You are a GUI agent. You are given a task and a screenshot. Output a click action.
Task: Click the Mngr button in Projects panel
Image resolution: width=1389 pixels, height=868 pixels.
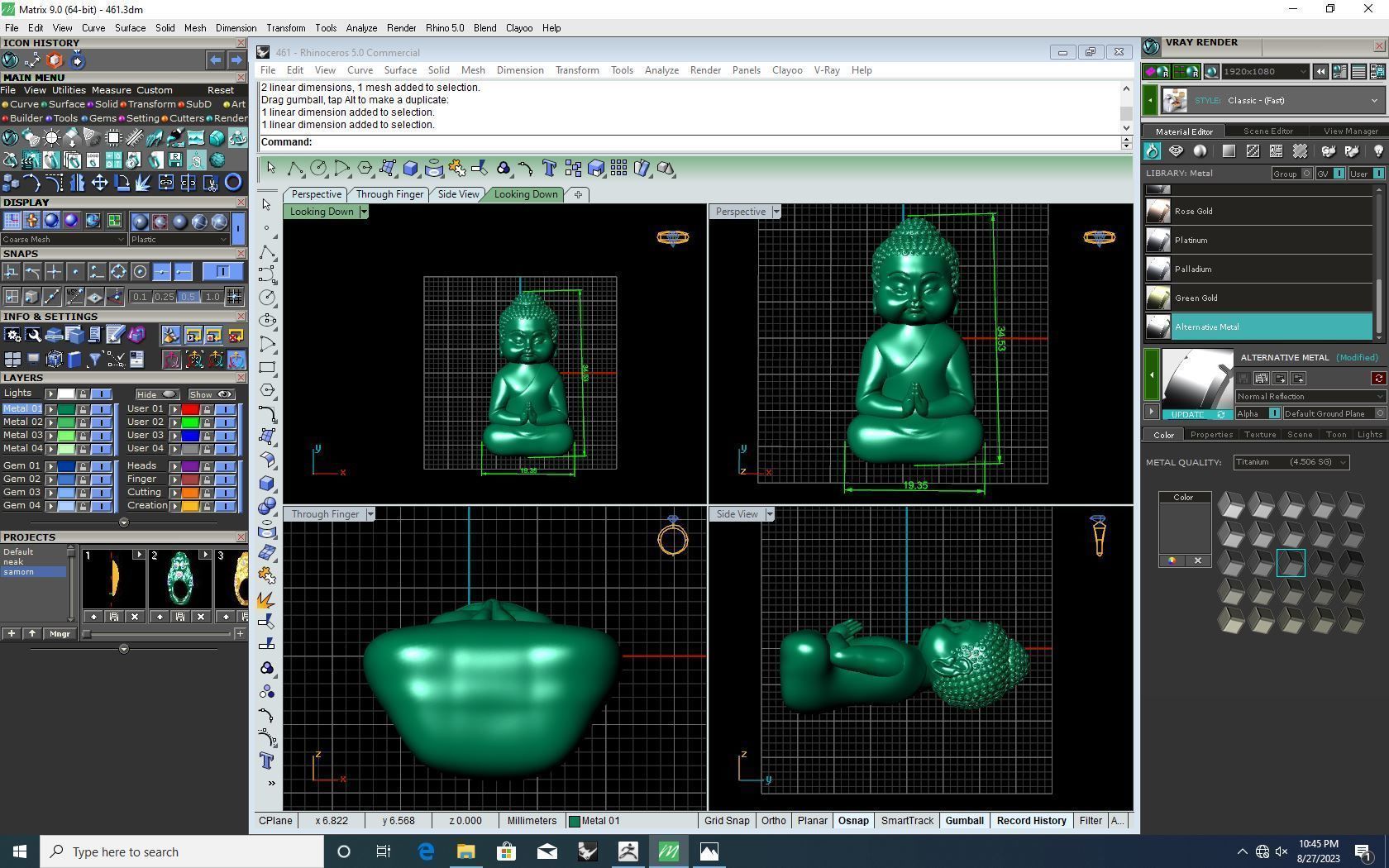pos(60,634)
